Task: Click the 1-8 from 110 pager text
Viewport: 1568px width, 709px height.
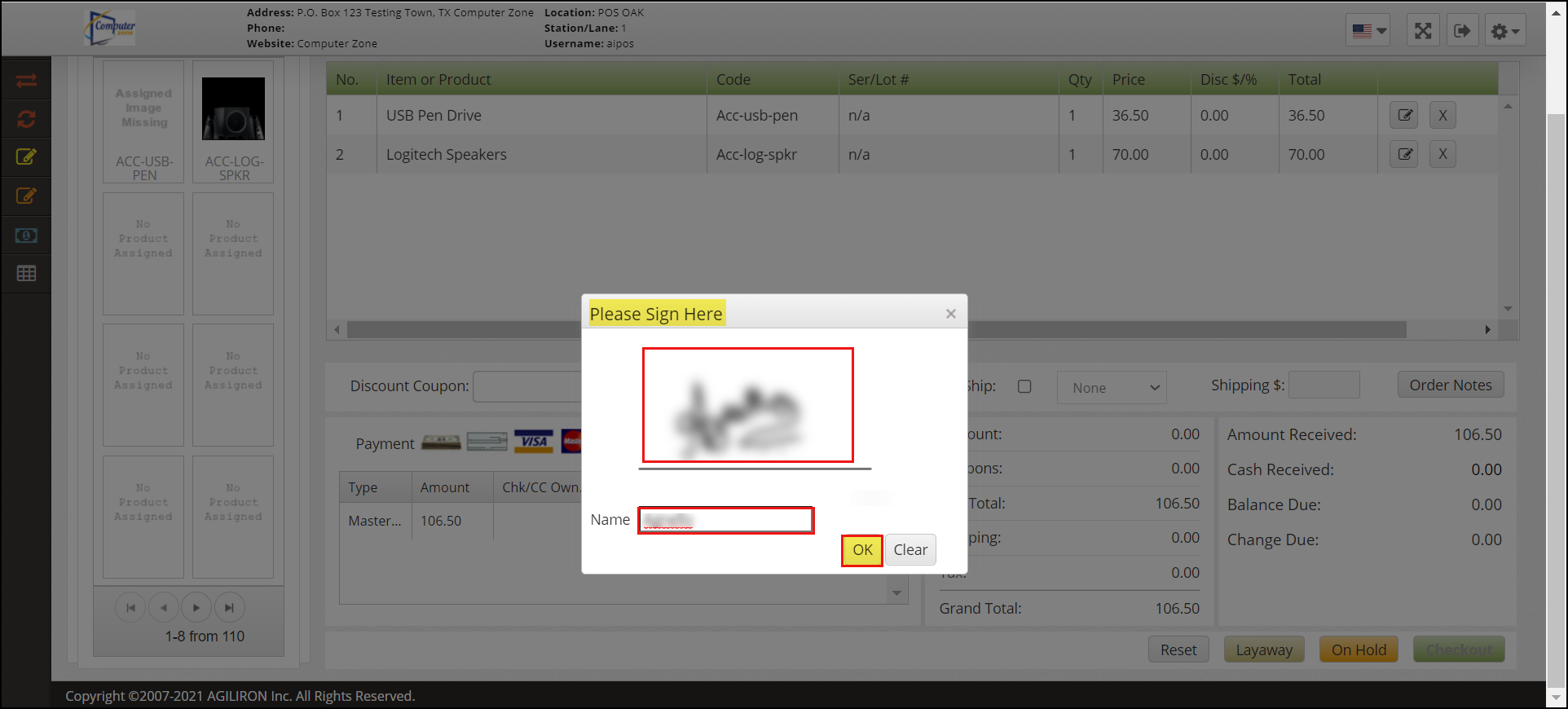Action: tap(205, 636)
